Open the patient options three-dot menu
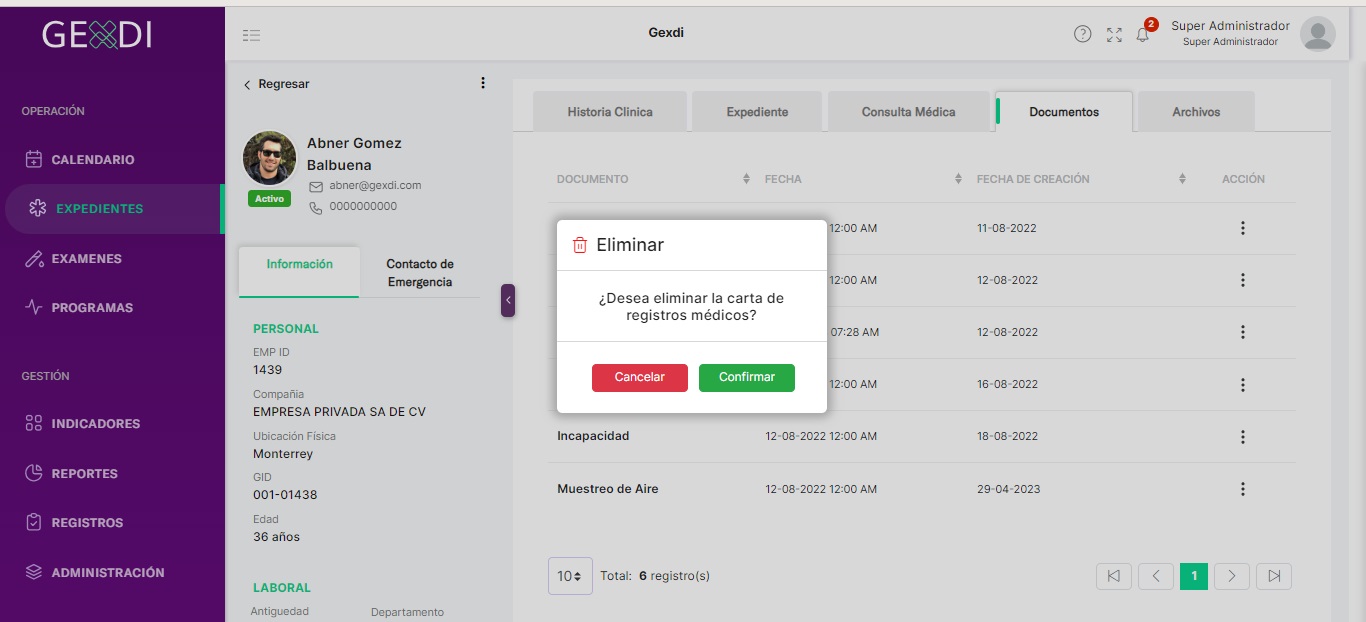Viewport: 1366px width, 622px height. pyautogui.click(x=483, y=83)
